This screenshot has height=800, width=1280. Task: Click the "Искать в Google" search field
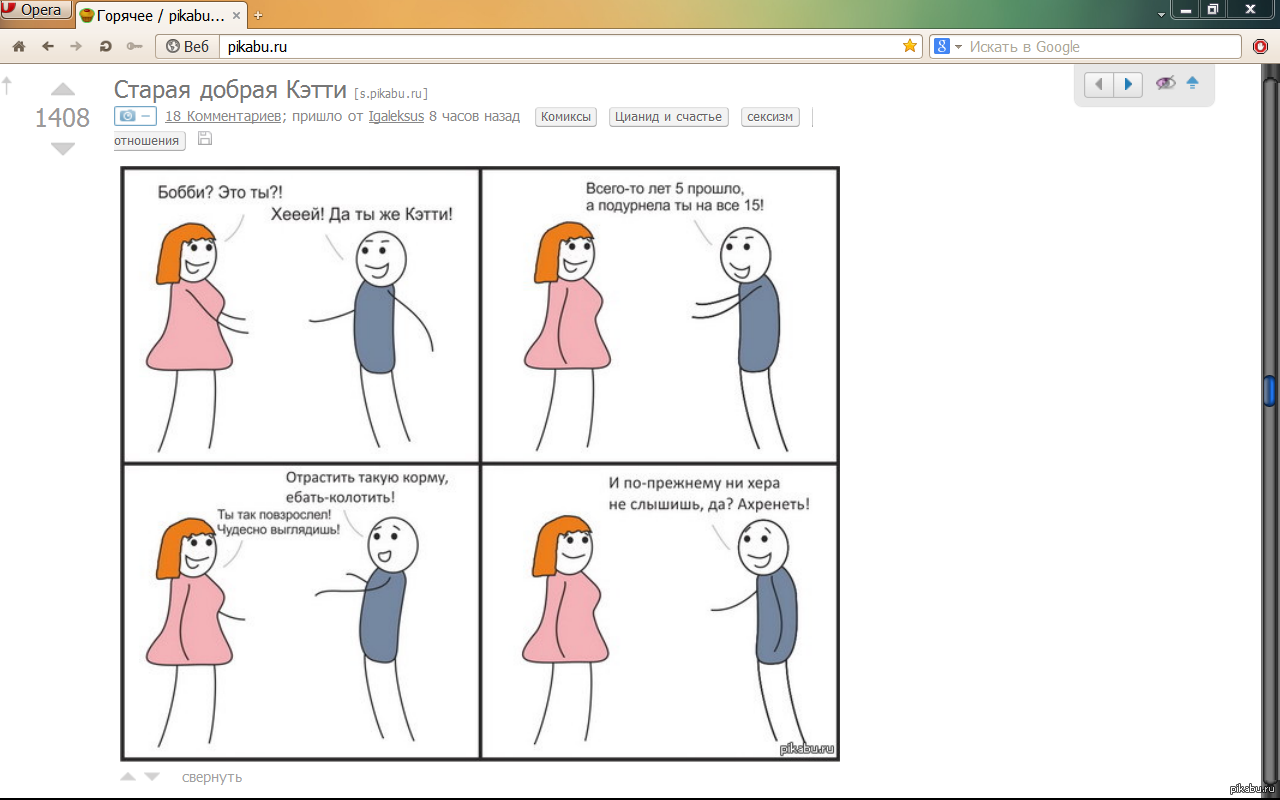point(1100,47)
